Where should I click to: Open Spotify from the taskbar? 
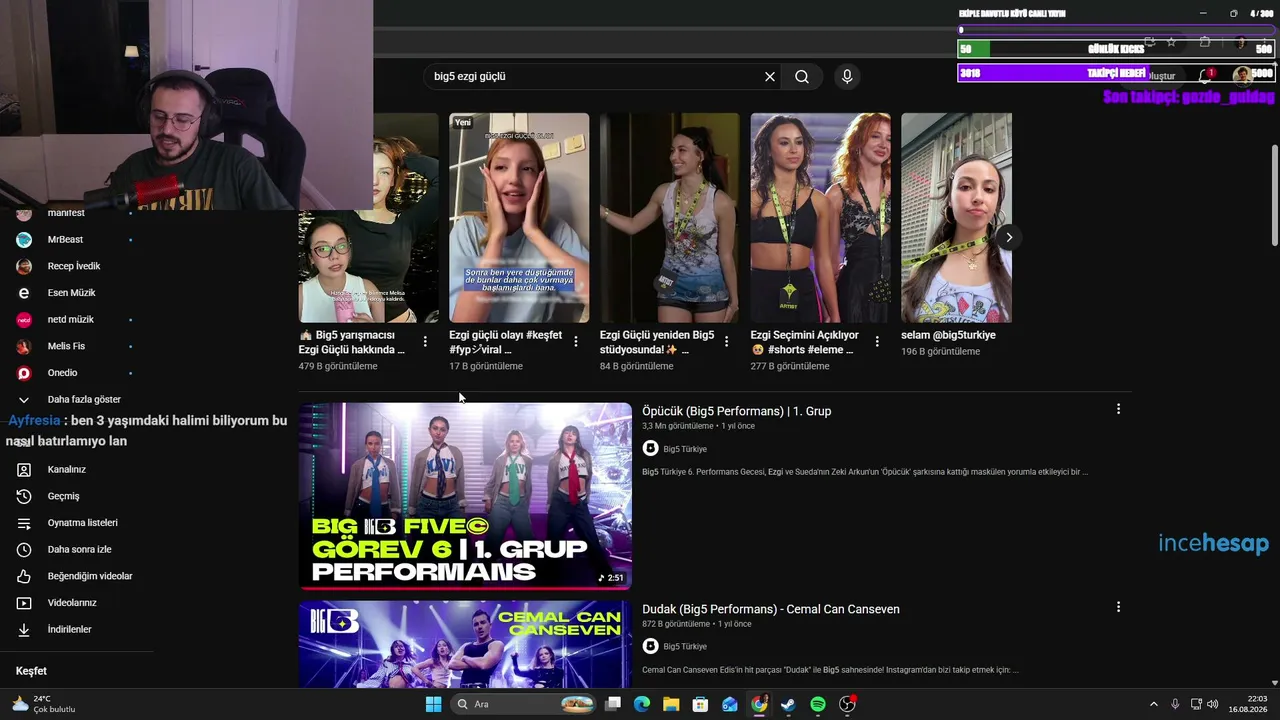pyautogui.click(x=818, y=704)
